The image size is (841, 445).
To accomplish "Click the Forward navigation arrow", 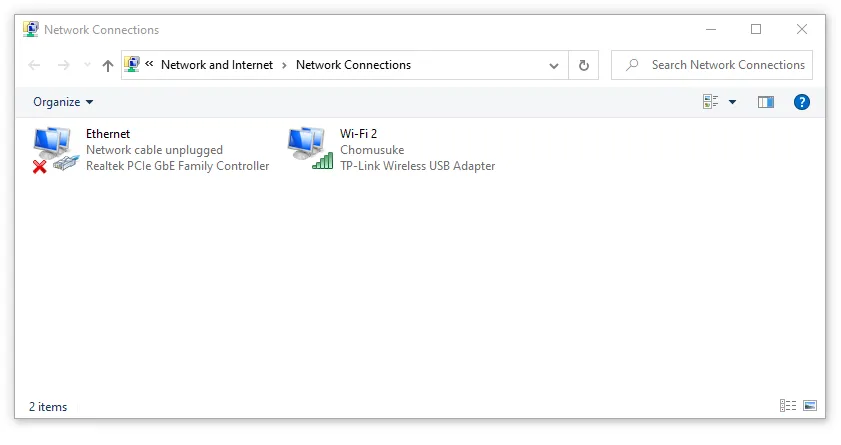I will click(x=64, y=65).
